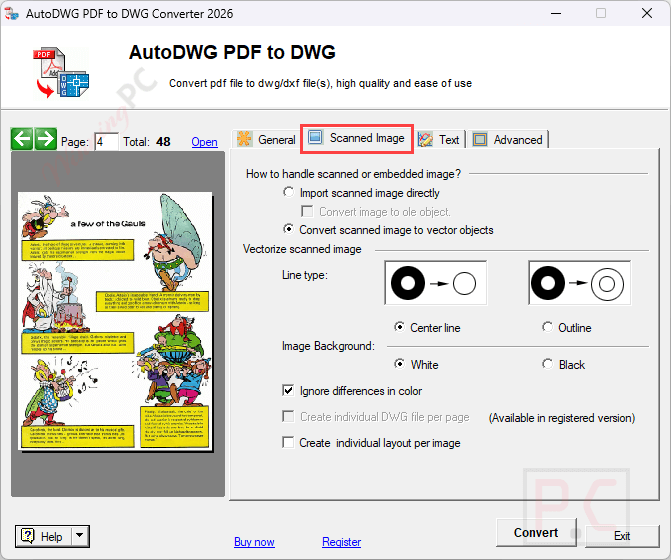The width and height of the screenshot is (671, 560).
Task: Click the Exit button
Action: tap(622, 536)
